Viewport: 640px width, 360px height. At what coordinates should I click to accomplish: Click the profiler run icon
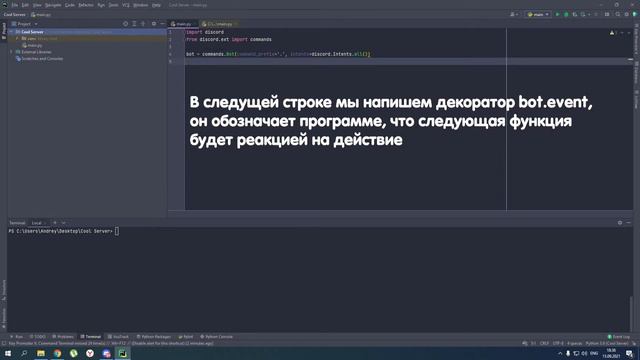(x=583, y=14)
